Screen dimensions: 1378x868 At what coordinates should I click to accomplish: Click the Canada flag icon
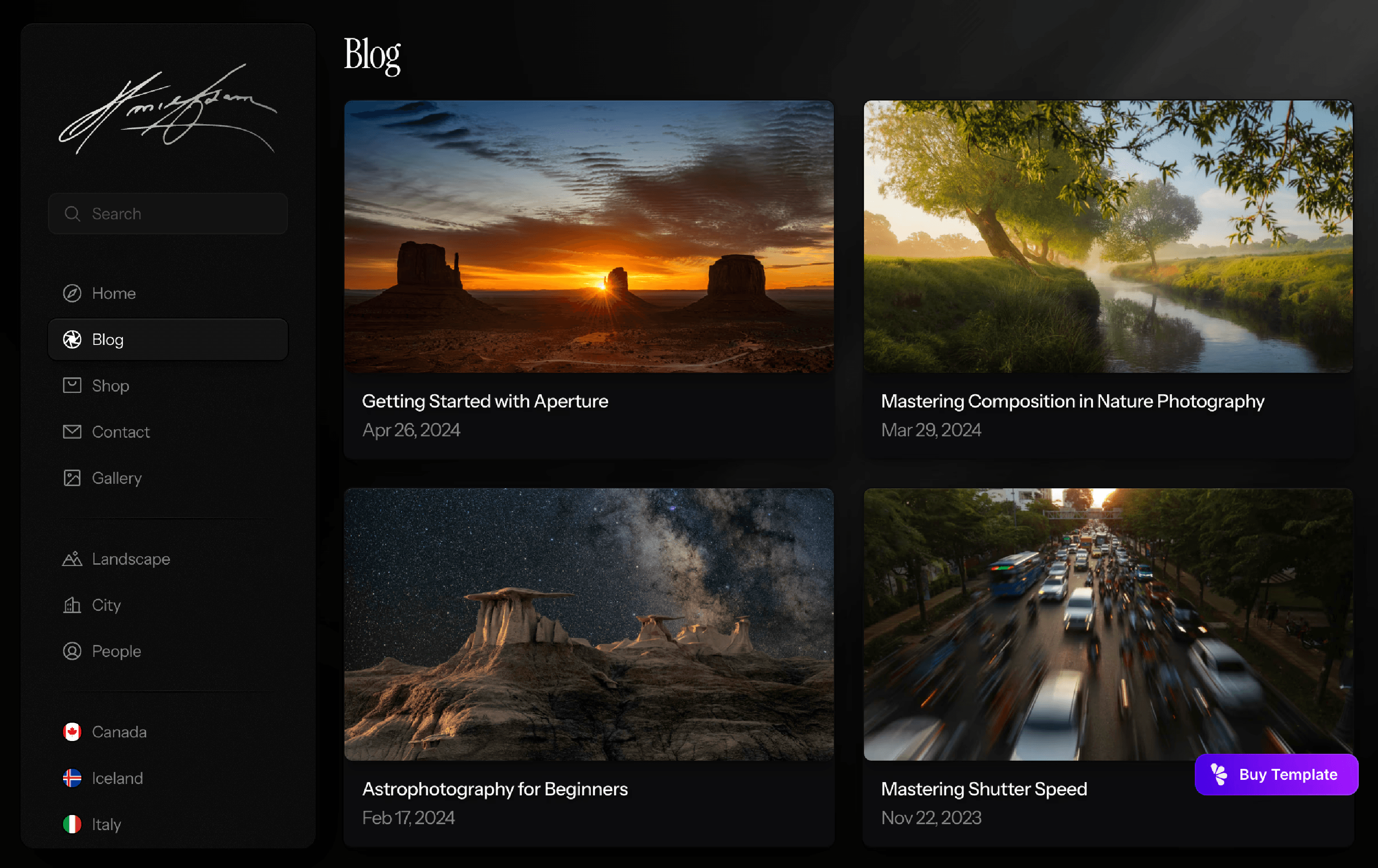pyautogui.click(x=72, y=732)
